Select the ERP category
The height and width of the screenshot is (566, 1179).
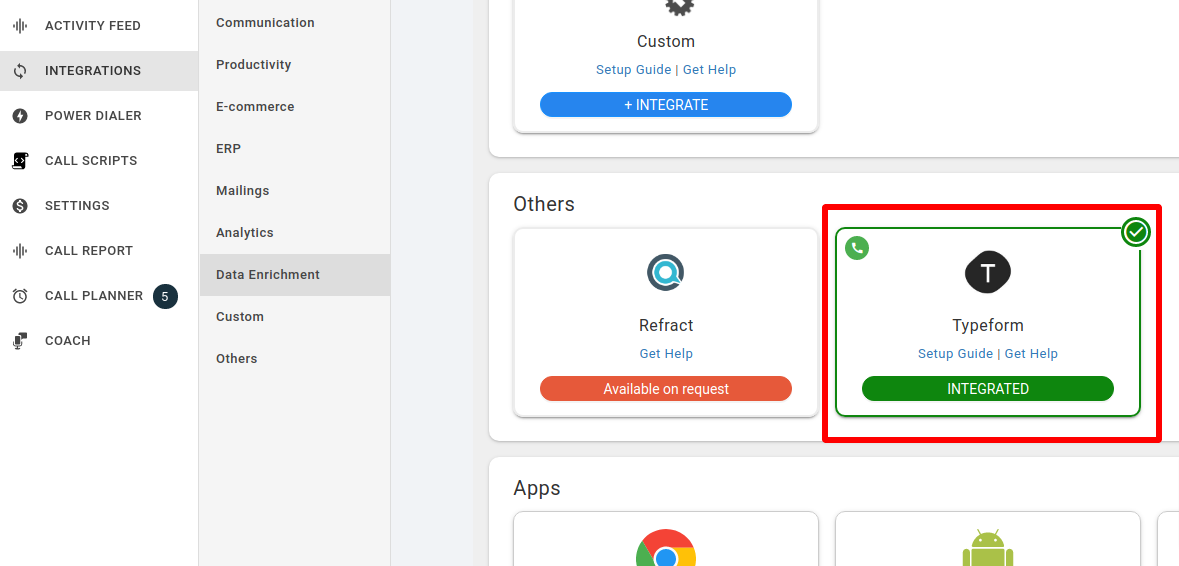point(295,149)
